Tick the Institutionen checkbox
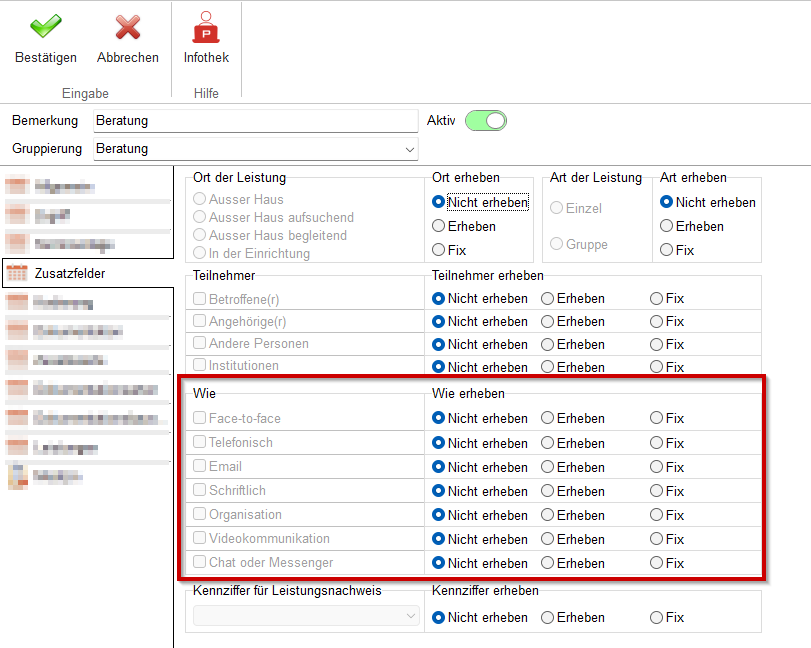Image resolution: width=811 pixels, height=648 pixels. [x=200, y=365]
